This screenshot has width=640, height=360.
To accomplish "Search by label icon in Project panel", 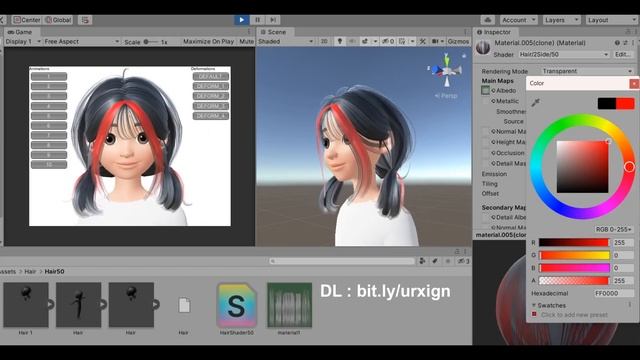I will pyautogui.click(x=435, y=261).
